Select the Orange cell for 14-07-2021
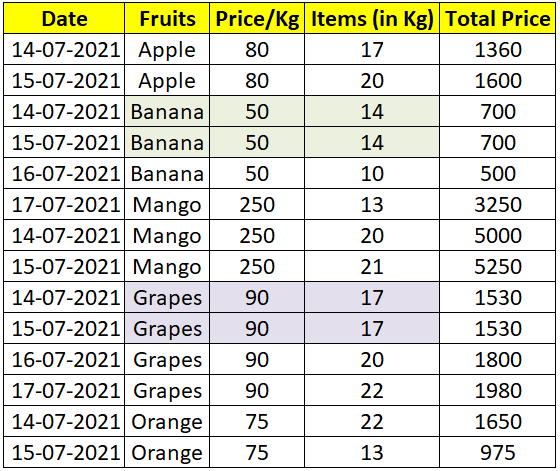The width and height of the screenshot is (560, 471). click(167, 422)
